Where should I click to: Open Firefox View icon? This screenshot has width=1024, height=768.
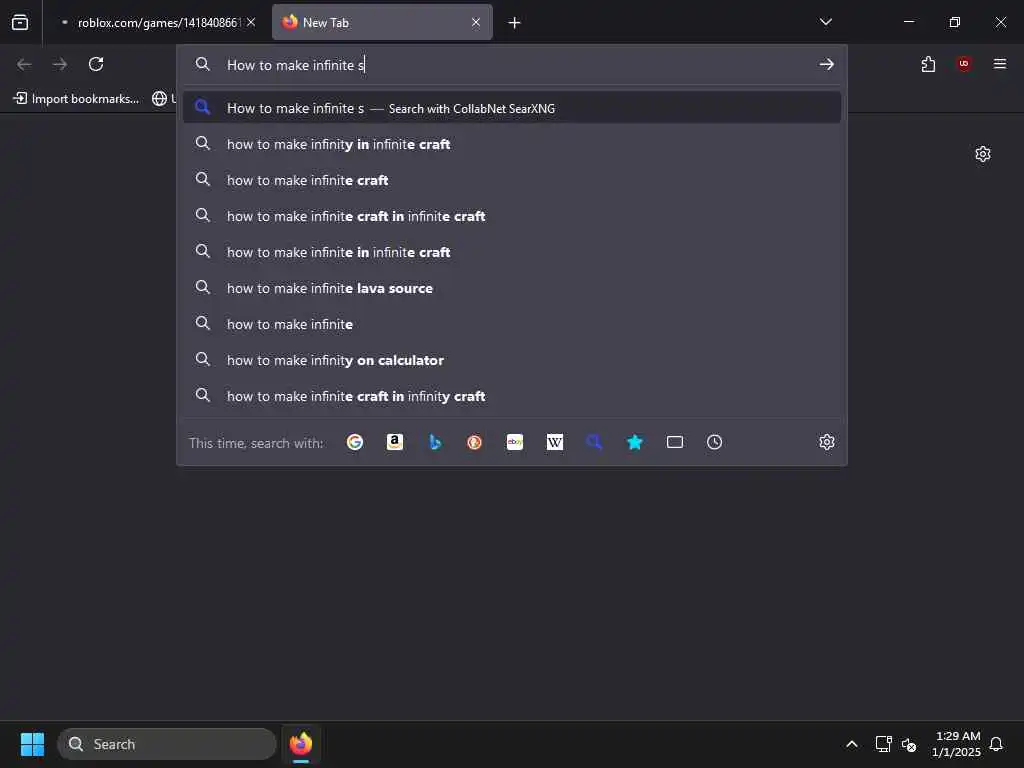point(20,22)
